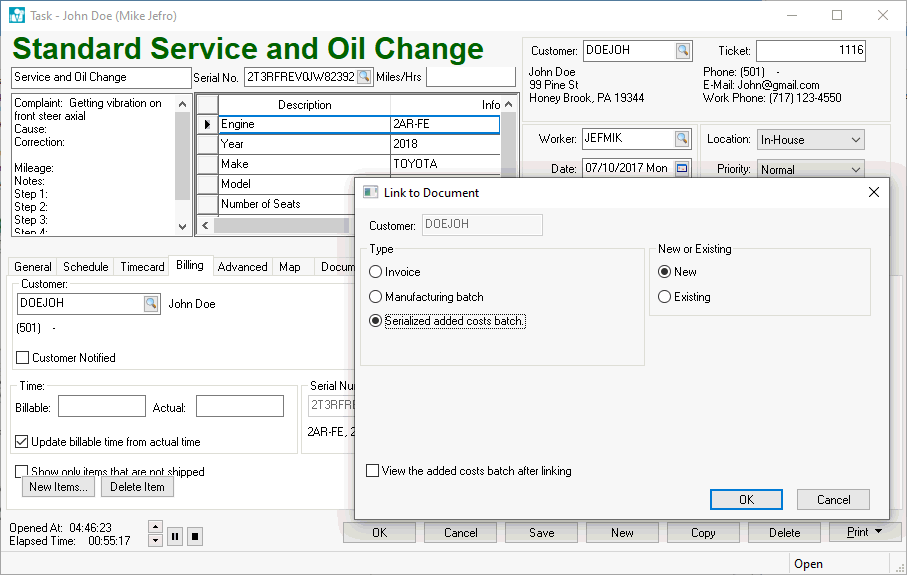Viewport: 907px width, 575px height.
Task: Pause the elapsed time timer
Action: tap(175, 536)
